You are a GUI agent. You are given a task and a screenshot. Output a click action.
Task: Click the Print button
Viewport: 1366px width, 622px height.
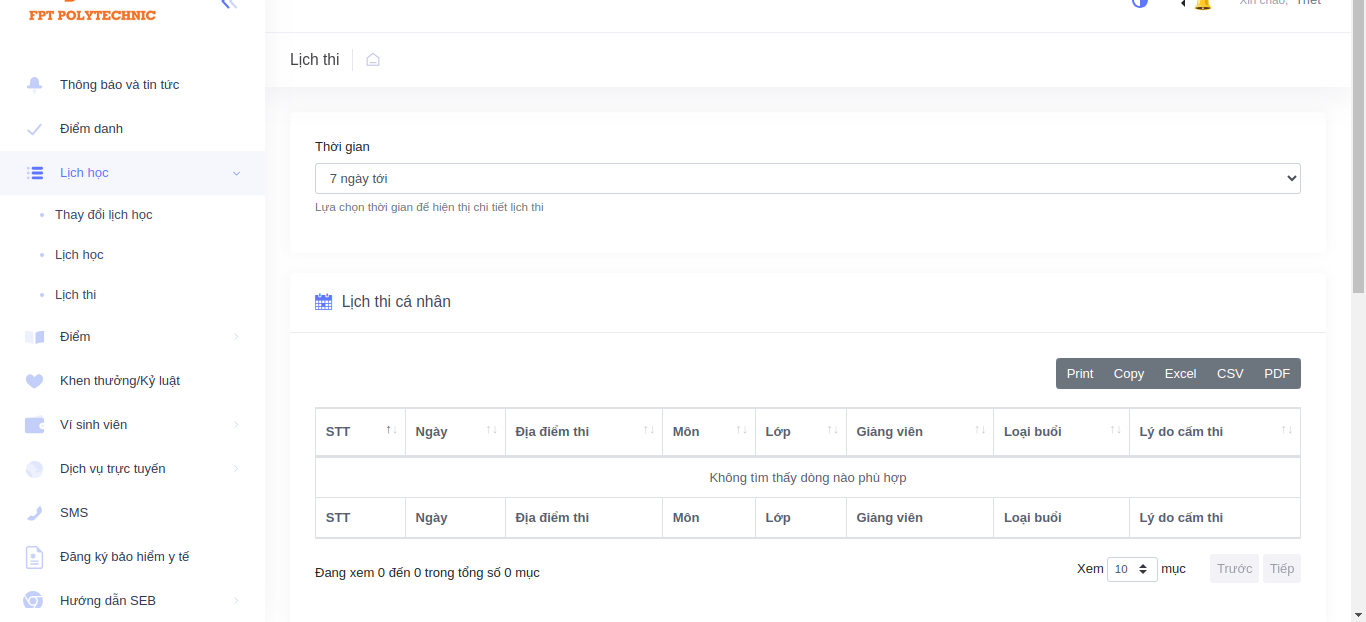(1080, 374)
